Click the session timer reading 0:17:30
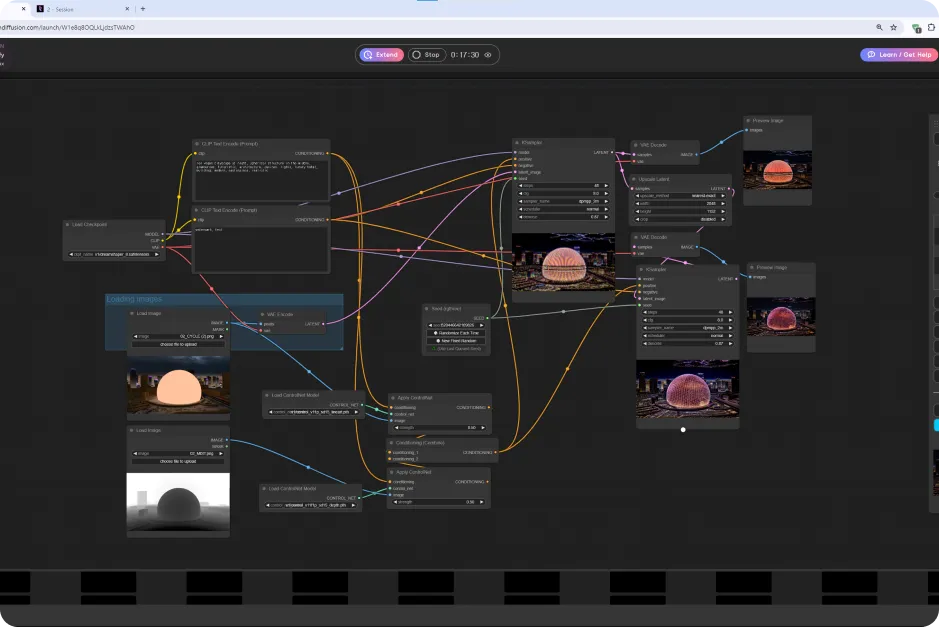Viewport: 939px width, 627px height. (465, 54)
